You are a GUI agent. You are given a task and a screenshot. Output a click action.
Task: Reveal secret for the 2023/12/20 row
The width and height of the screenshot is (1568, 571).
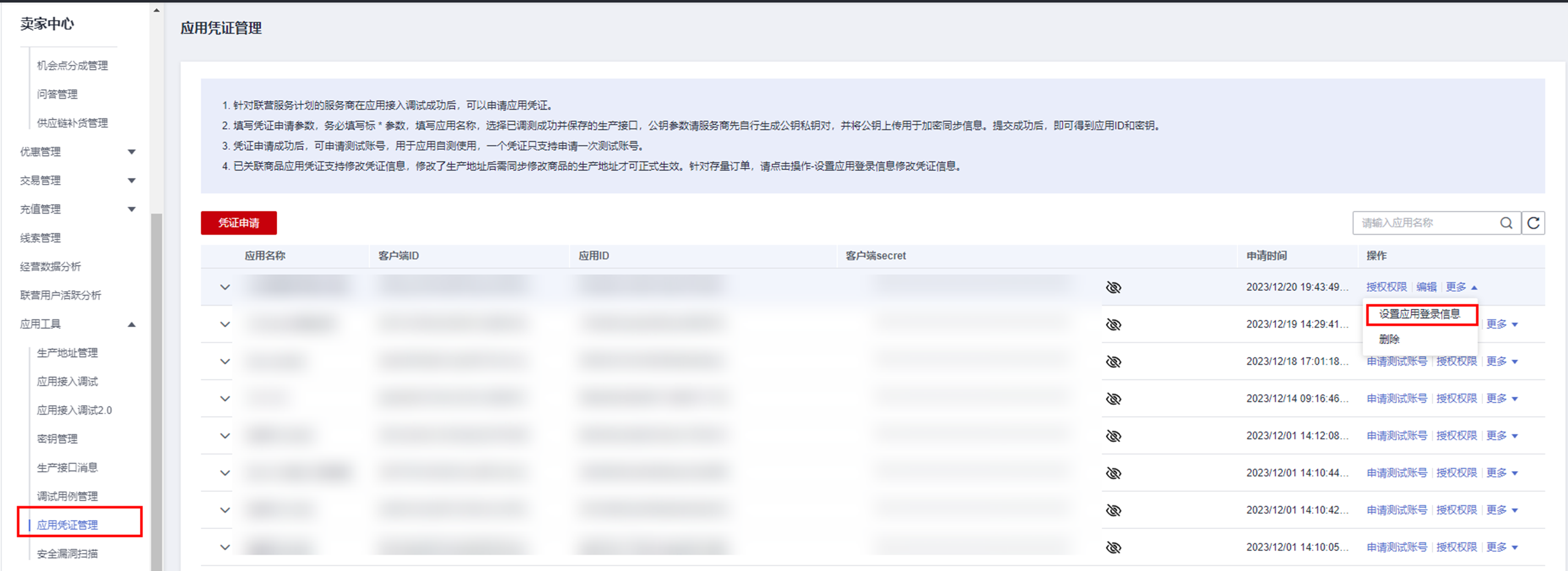(1113, 287)
